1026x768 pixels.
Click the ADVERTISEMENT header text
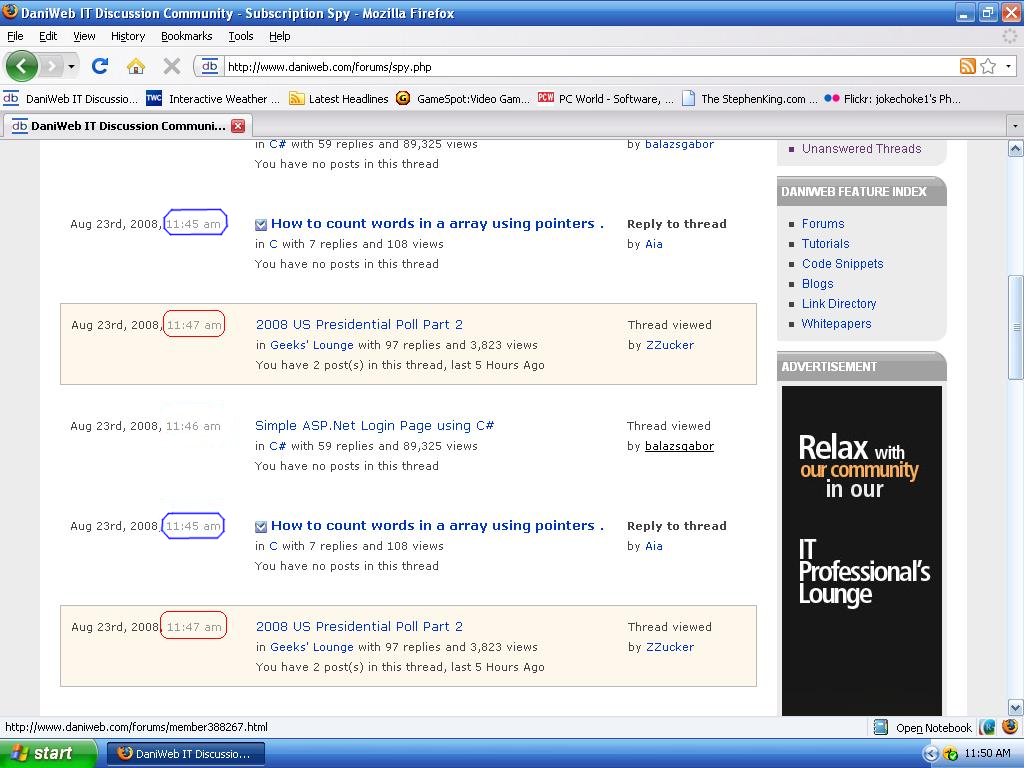coord(829,366)
